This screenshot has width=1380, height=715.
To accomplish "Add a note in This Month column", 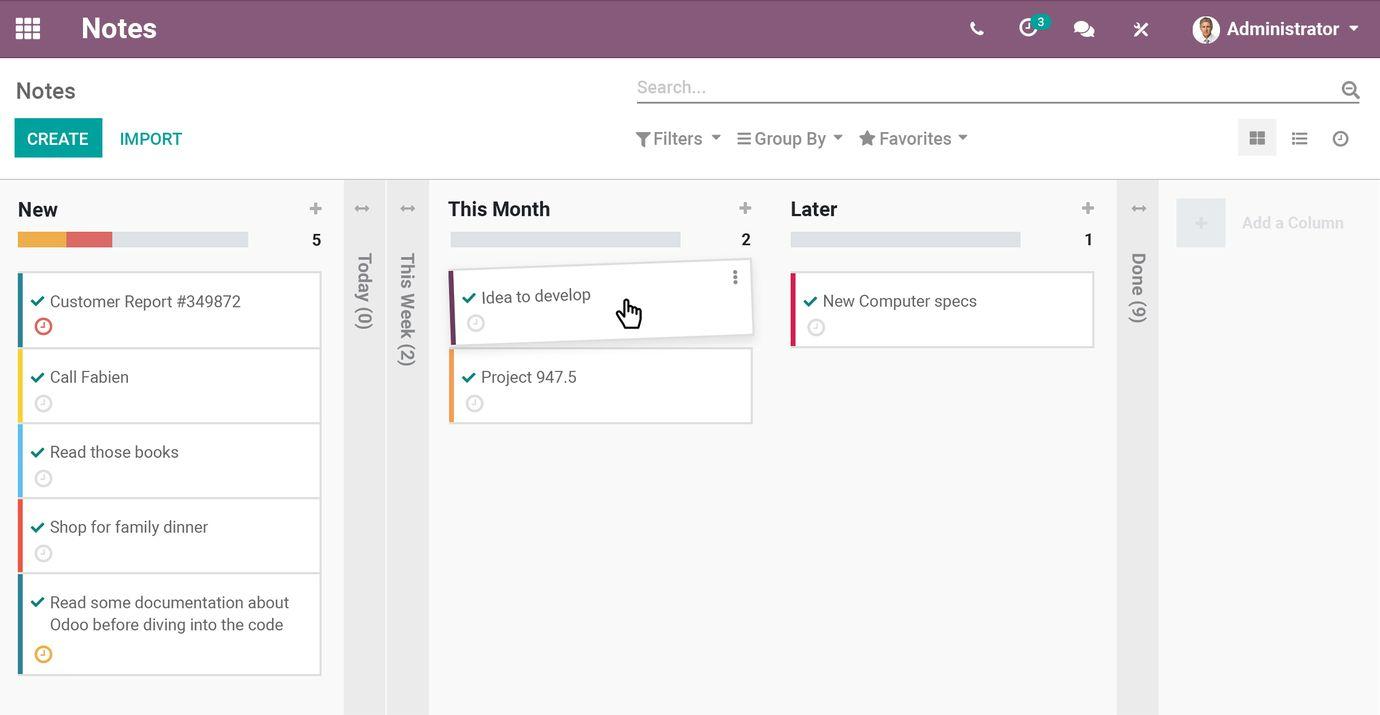I will [745, 208].
